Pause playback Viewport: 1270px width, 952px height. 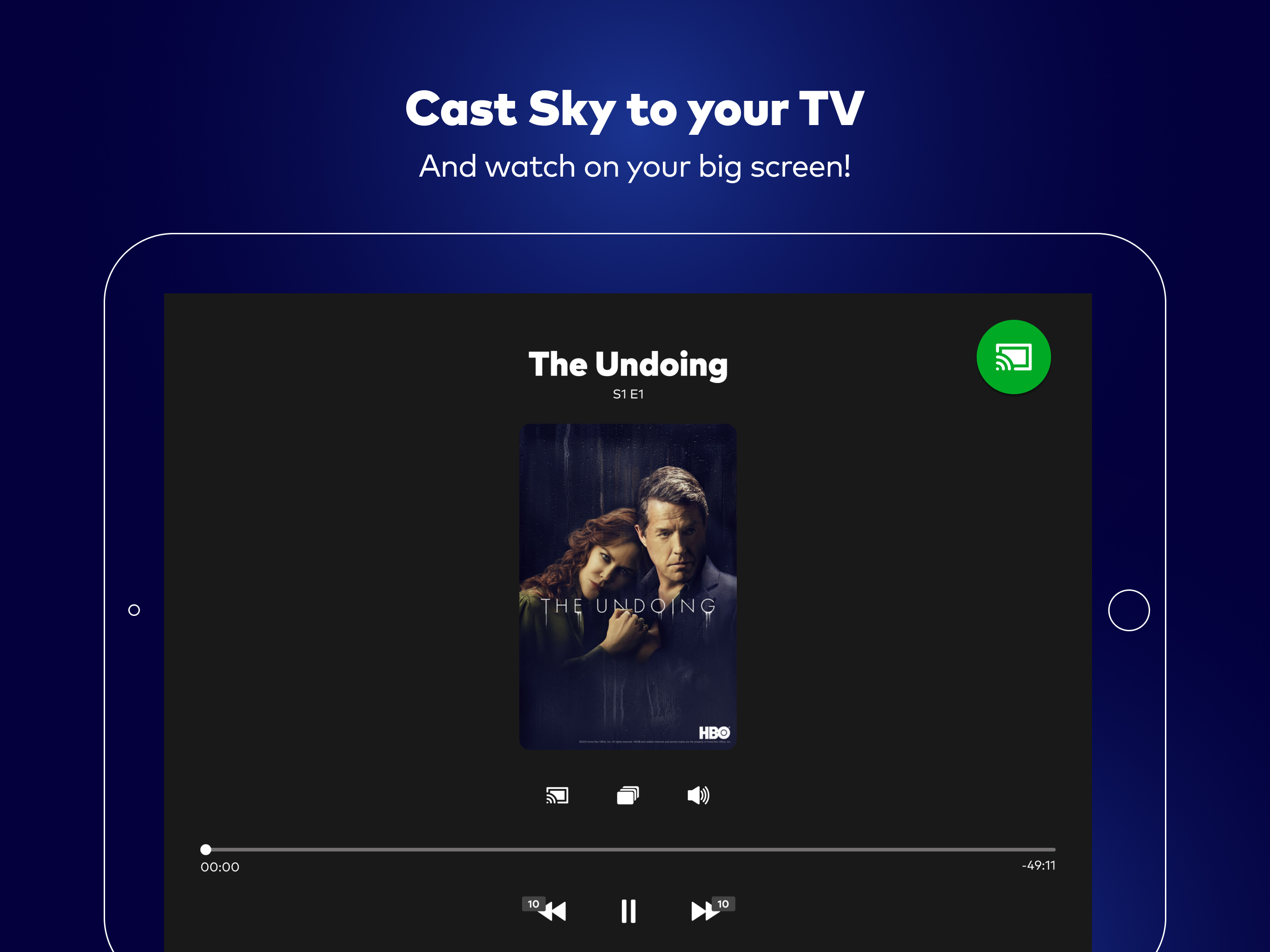628,911
